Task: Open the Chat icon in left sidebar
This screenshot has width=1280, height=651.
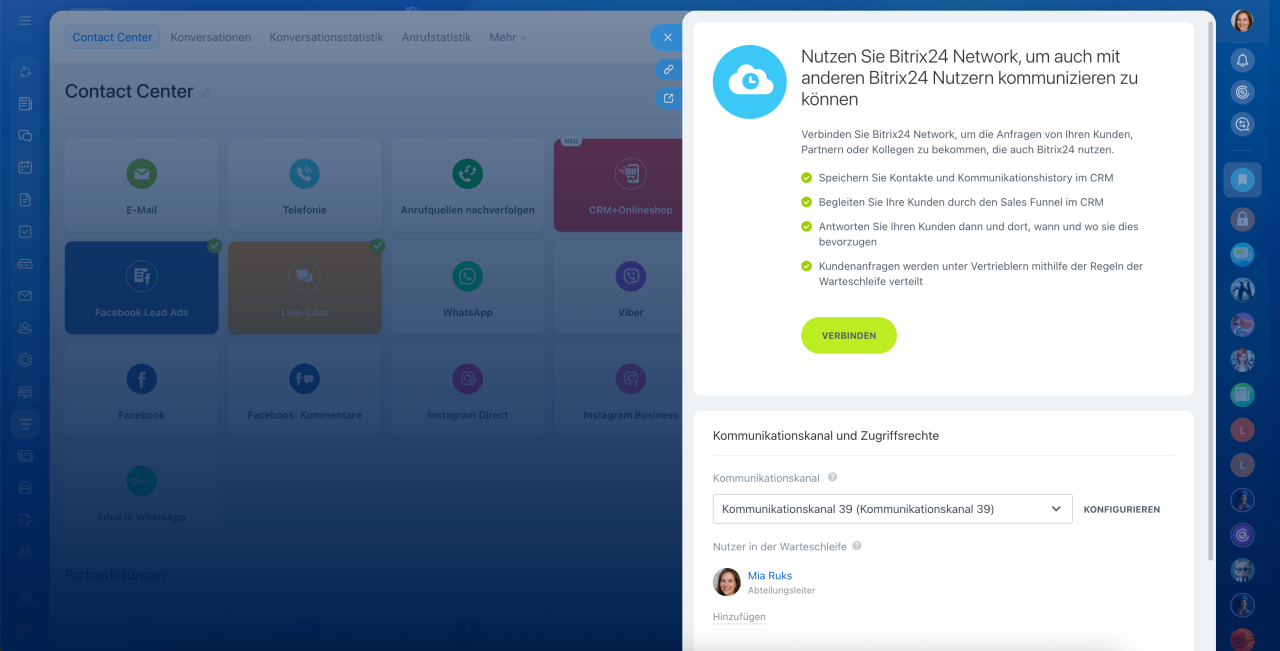Action: [25, 136]
